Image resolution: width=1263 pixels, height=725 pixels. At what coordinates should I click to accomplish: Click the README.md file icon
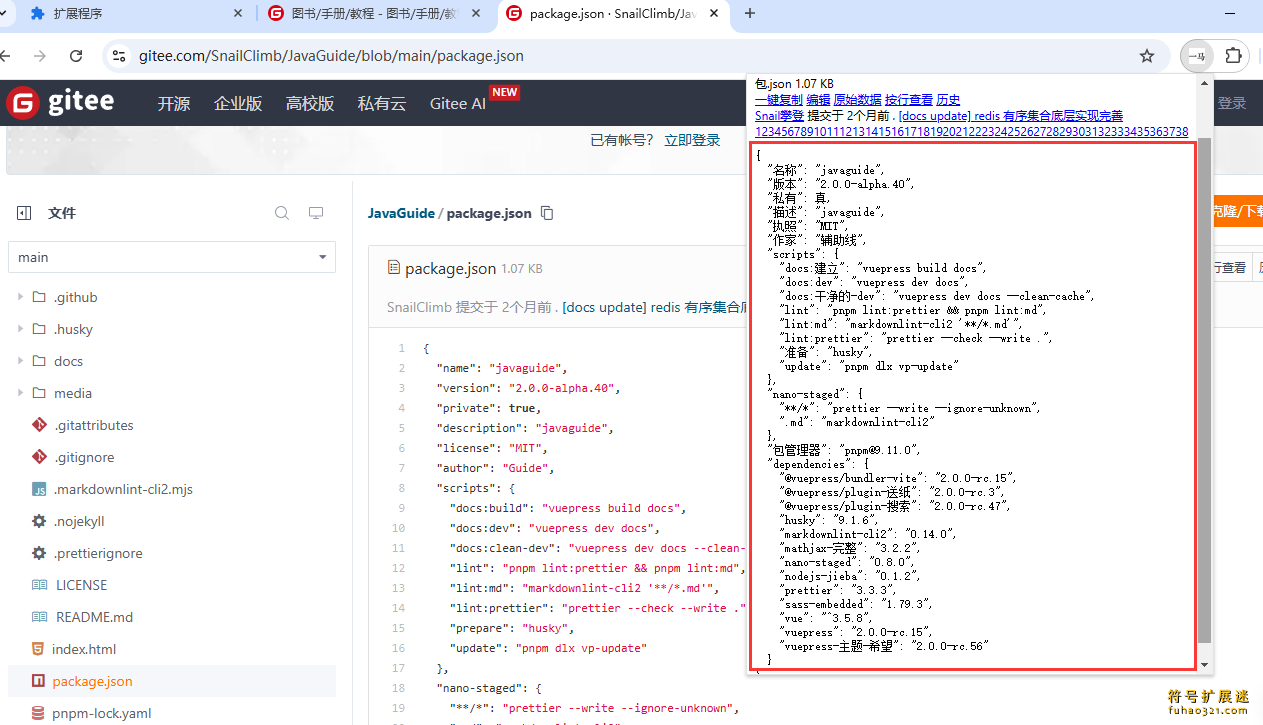(39, 617)
